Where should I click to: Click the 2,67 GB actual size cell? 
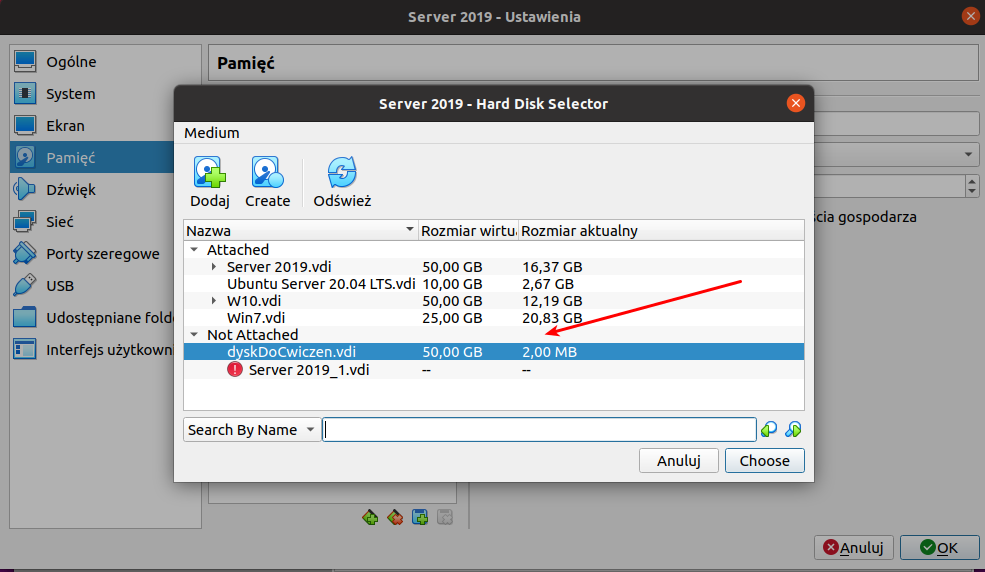[548, 284]
